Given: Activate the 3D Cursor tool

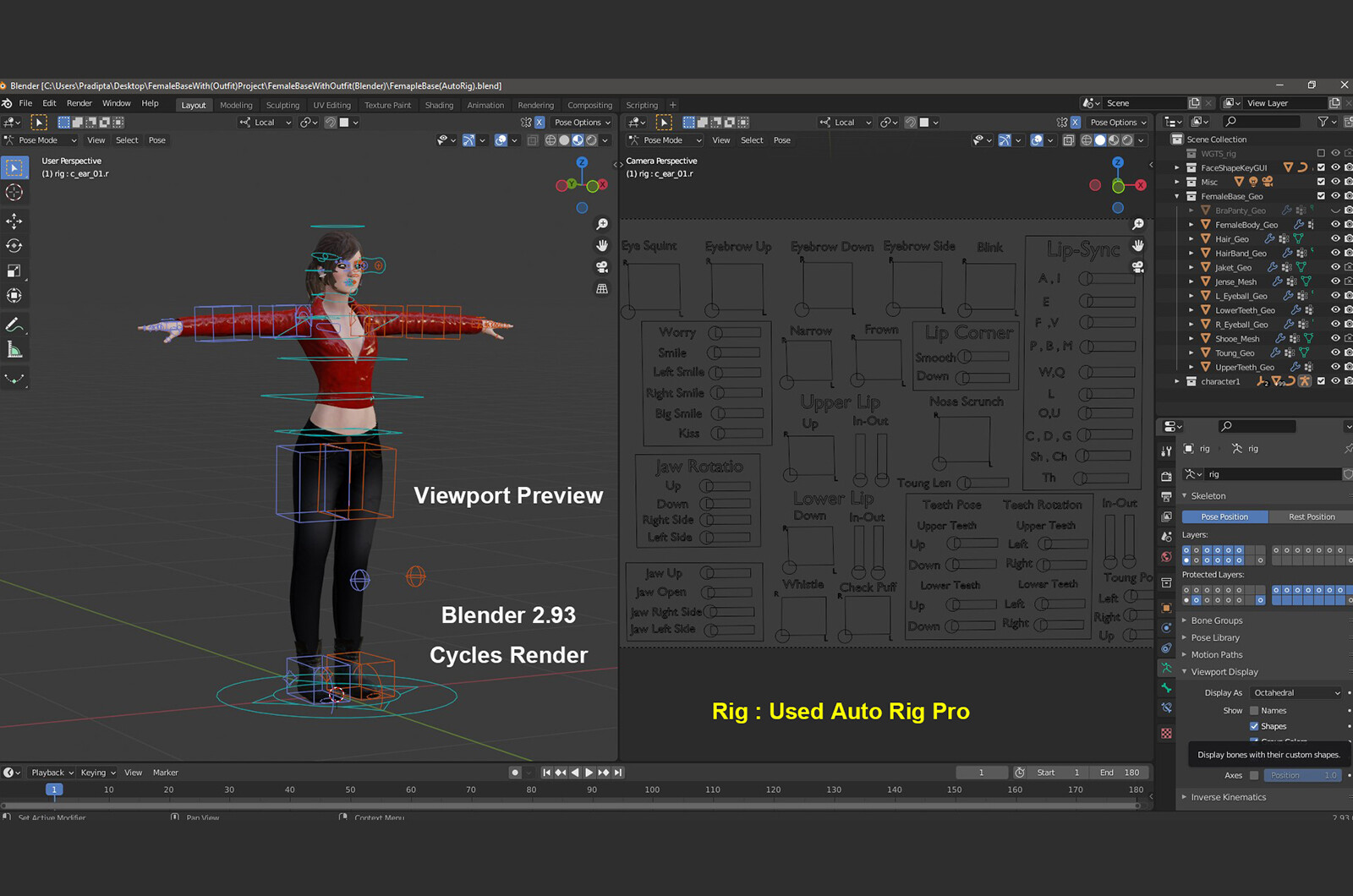Looking at the screenshot, I should tap(14, 193).
